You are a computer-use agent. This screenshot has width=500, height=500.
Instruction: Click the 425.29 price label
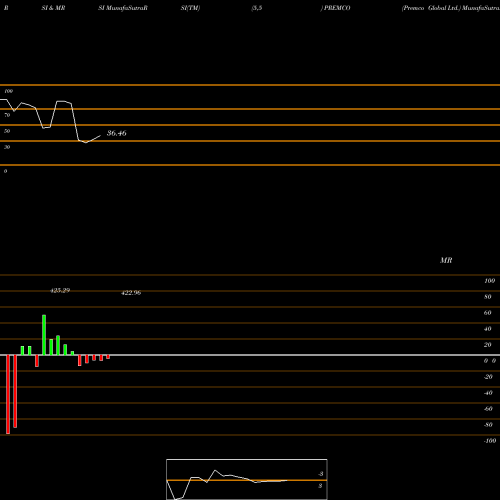tap(60, 290)
